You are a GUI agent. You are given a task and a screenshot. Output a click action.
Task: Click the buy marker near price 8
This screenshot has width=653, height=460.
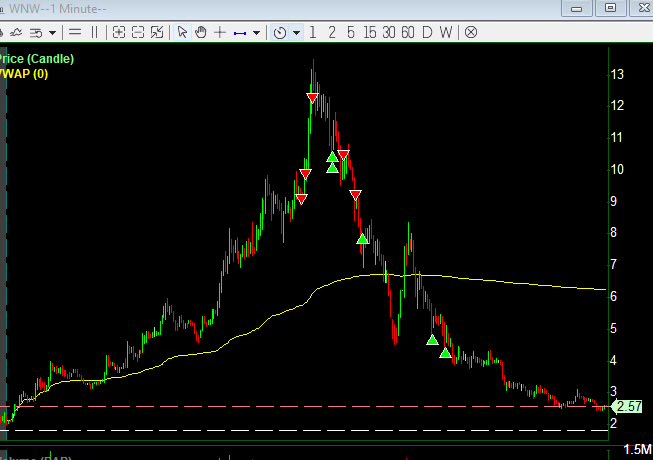(x=363, y=239)
